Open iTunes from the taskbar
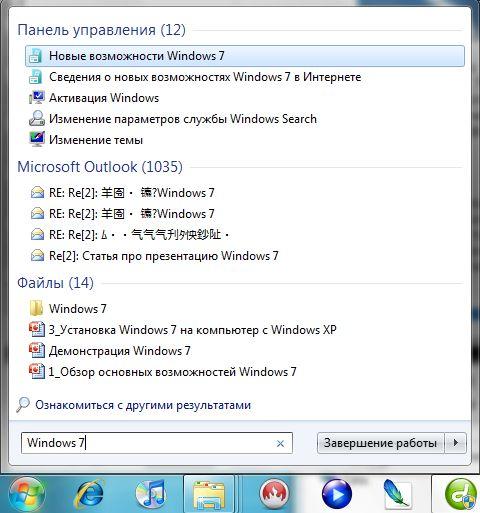 pos(151,495)
